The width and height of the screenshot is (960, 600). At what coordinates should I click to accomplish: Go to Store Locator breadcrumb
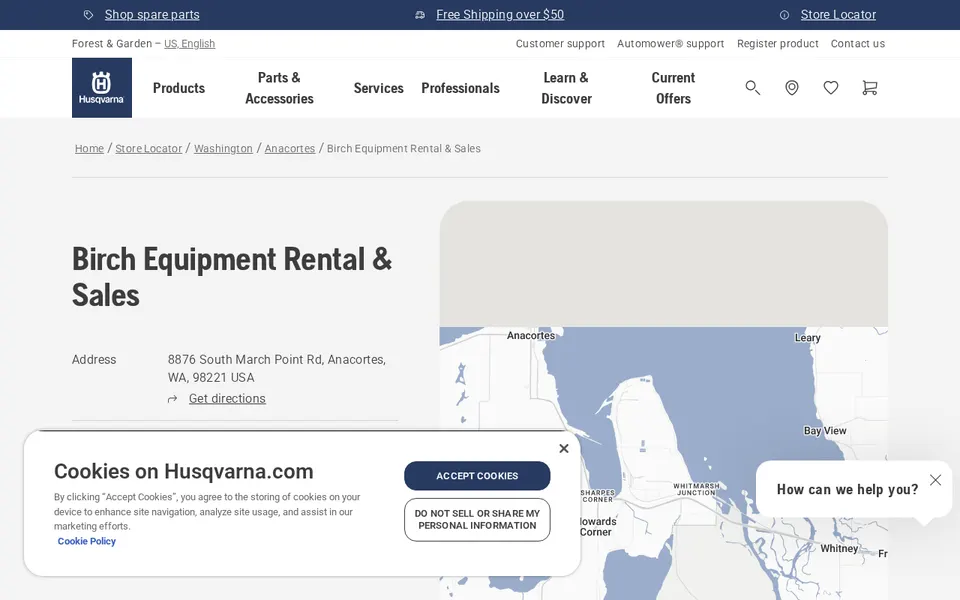[x=149, y=149]
